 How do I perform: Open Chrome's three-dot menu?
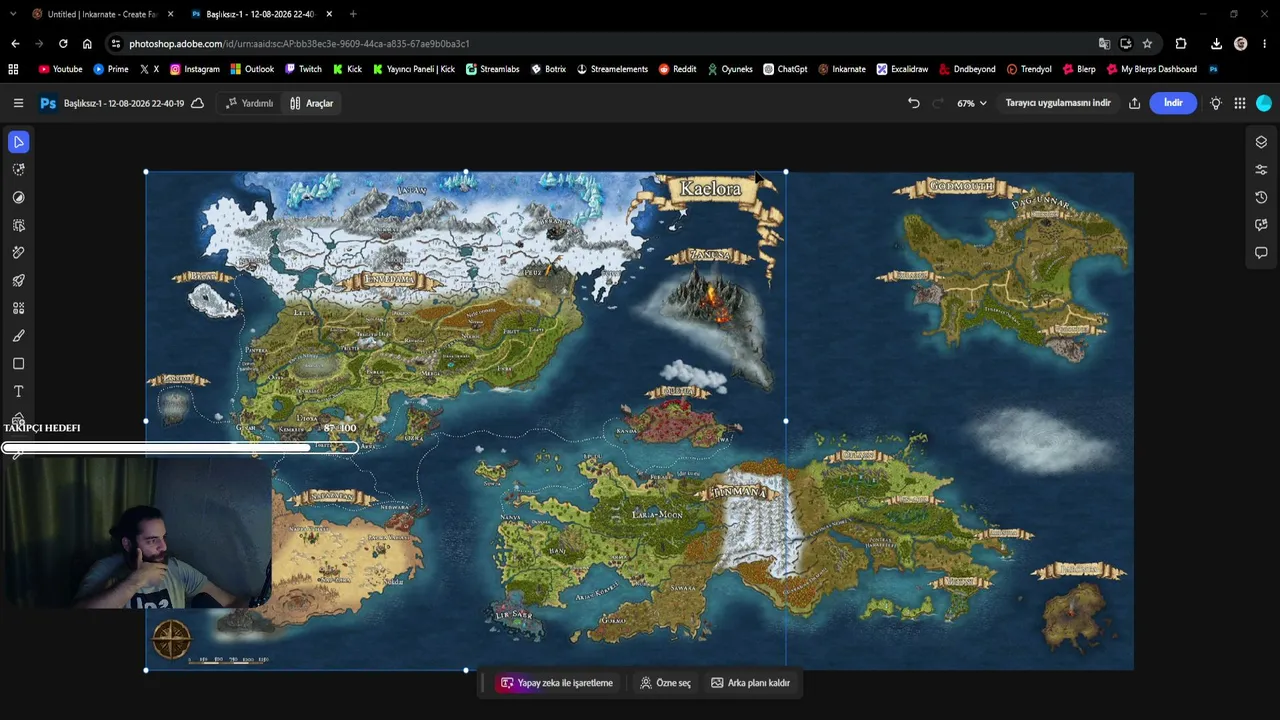pyautogui.click(x=1265, y=44)
